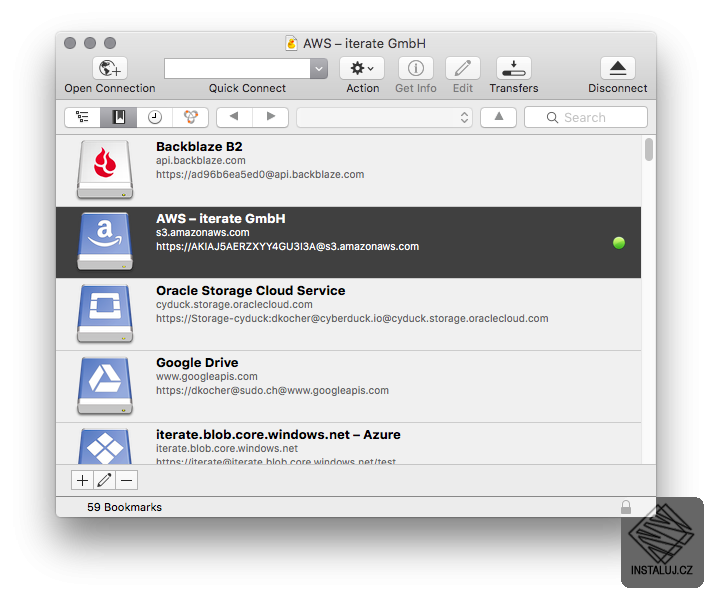
Task: Click the Disconnect eject icon
Action: pos(618,68)
